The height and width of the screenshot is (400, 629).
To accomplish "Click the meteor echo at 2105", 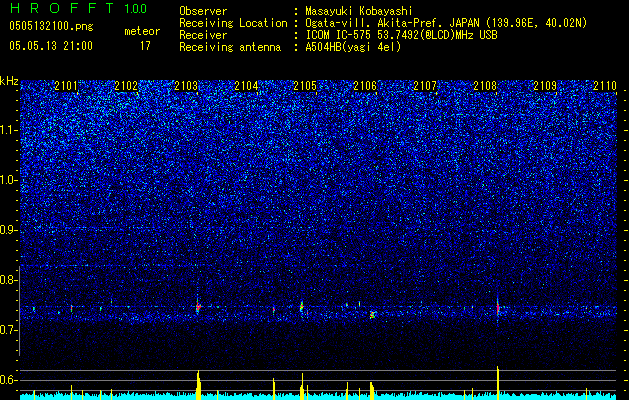I will click(x=302, y=308).
